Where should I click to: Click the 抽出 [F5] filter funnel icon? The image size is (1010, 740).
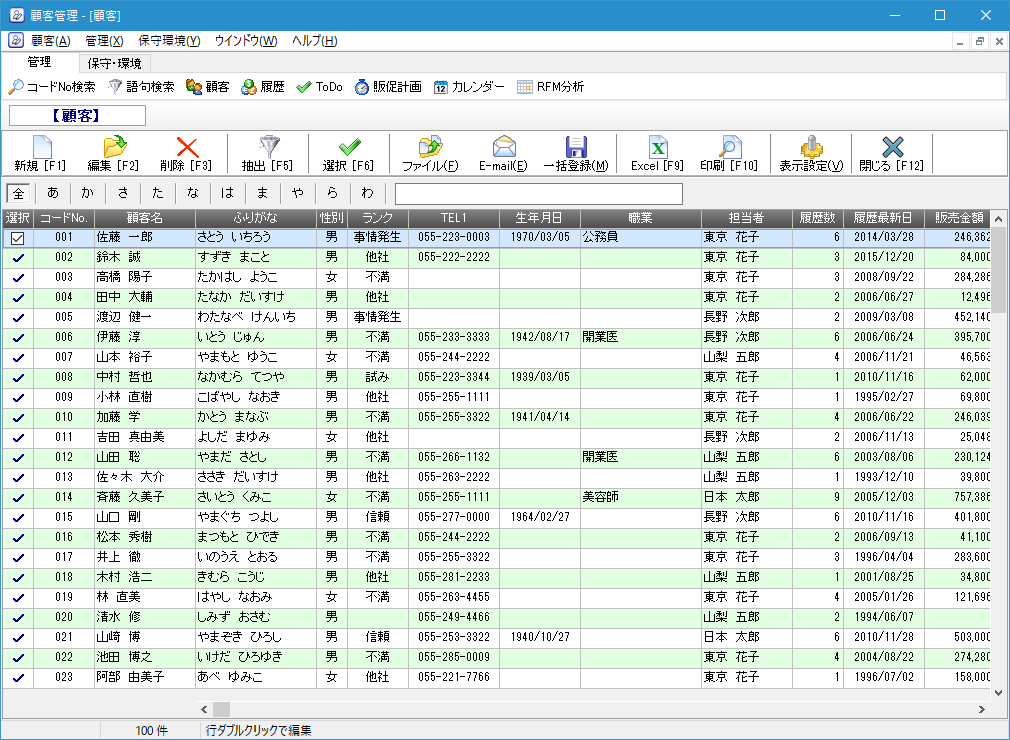point(268,148)
